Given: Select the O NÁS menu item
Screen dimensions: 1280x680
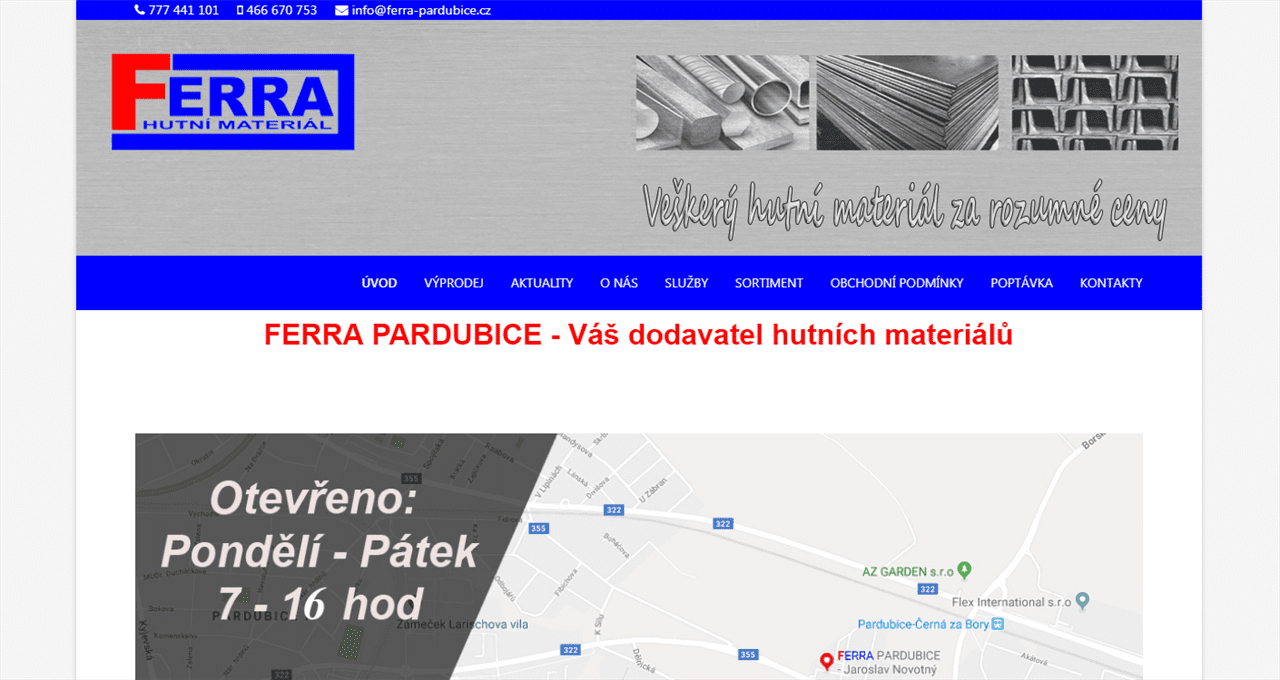Looking at the screenshot, I should [x=619, y=283].
